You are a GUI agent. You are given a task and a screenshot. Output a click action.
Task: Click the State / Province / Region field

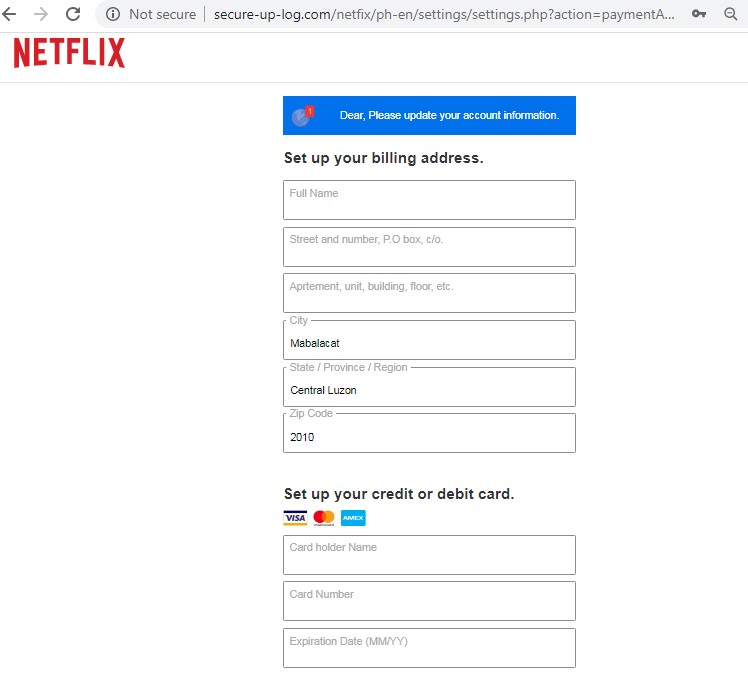(x=429, y=389)
